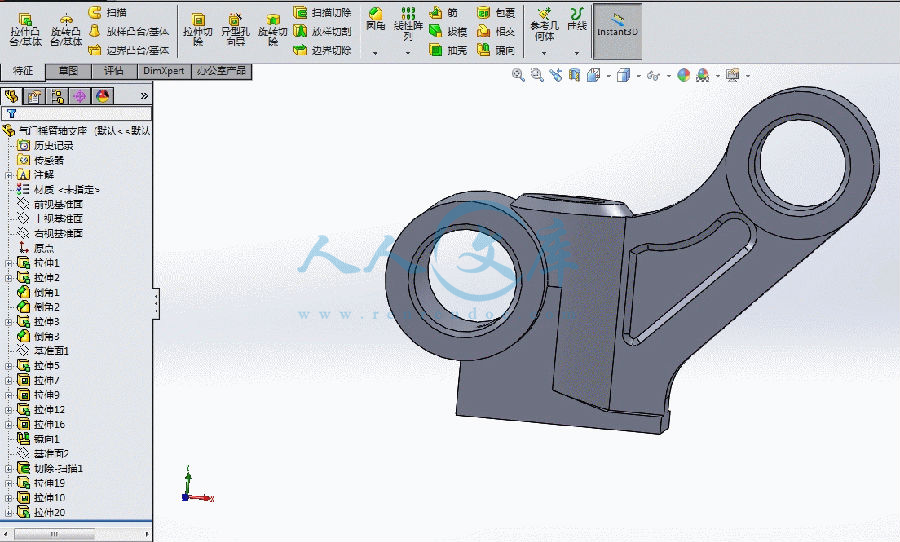Select the Revolved Cut (旋转切除) tool
Screen dimensions: 900x542
click(272, 29)
